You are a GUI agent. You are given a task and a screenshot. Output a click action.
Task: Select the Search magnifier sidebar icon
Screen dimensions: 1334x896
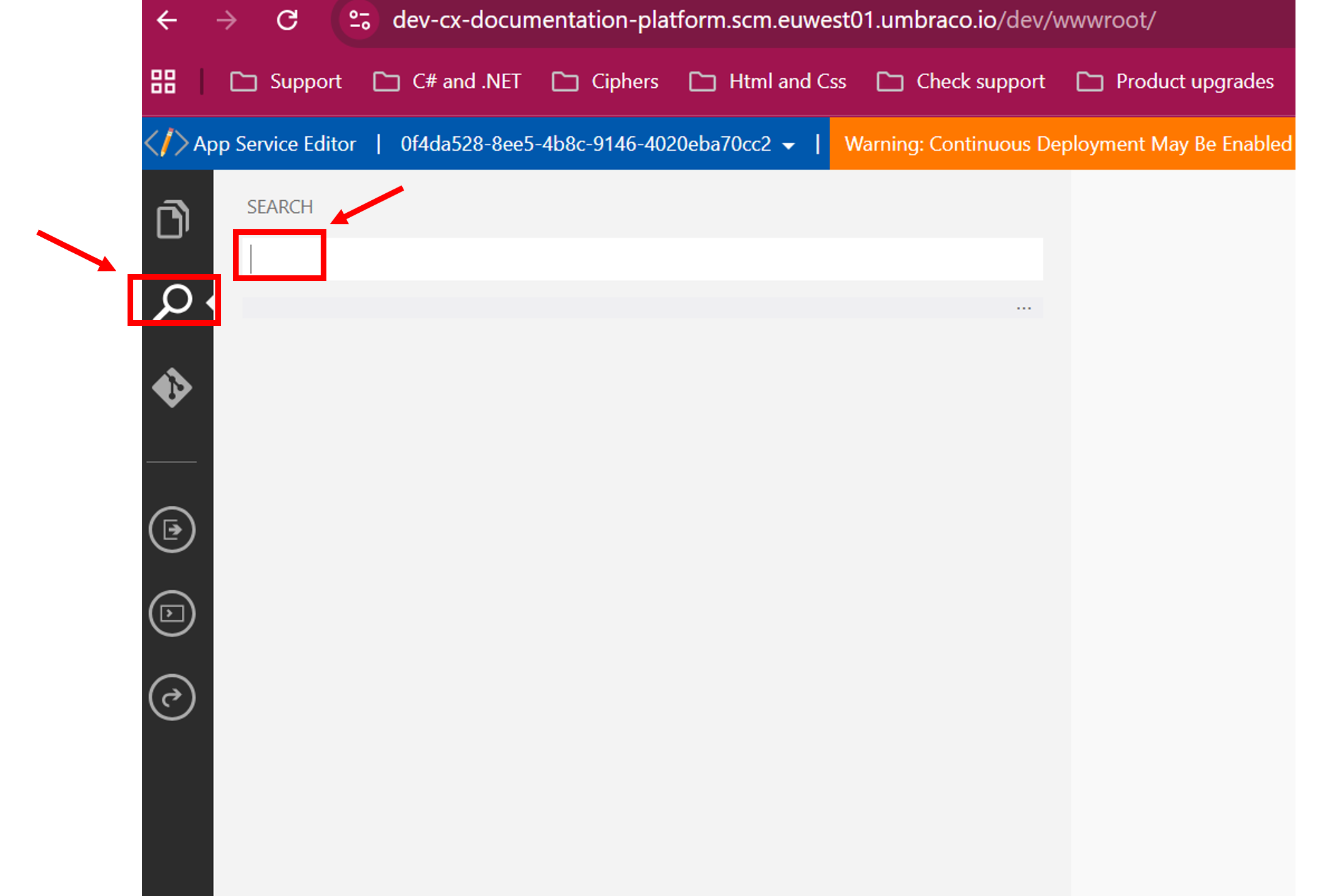point(174,301)
